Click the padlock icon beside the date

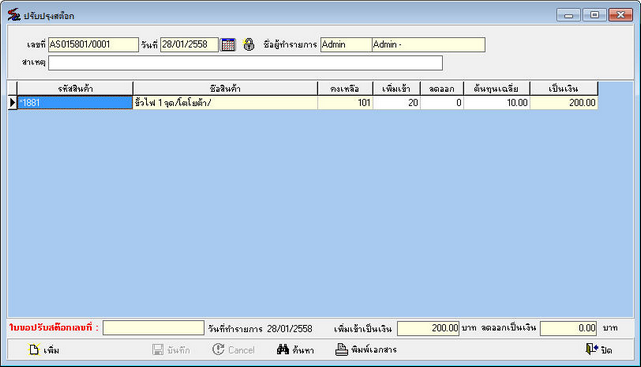[x=249, y=44]
